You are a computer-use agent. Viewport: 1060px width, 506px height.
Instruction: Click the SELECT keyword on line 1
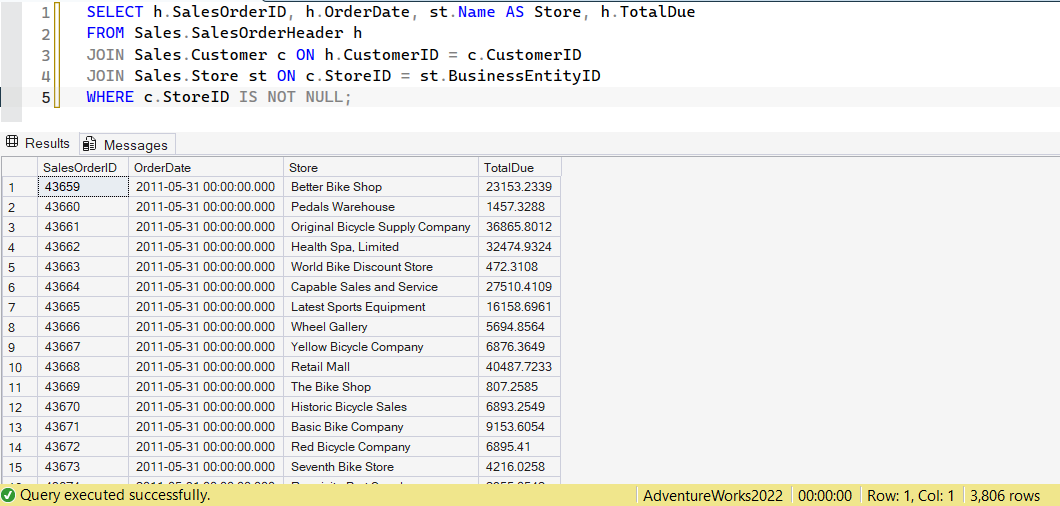tap(115, 12)
